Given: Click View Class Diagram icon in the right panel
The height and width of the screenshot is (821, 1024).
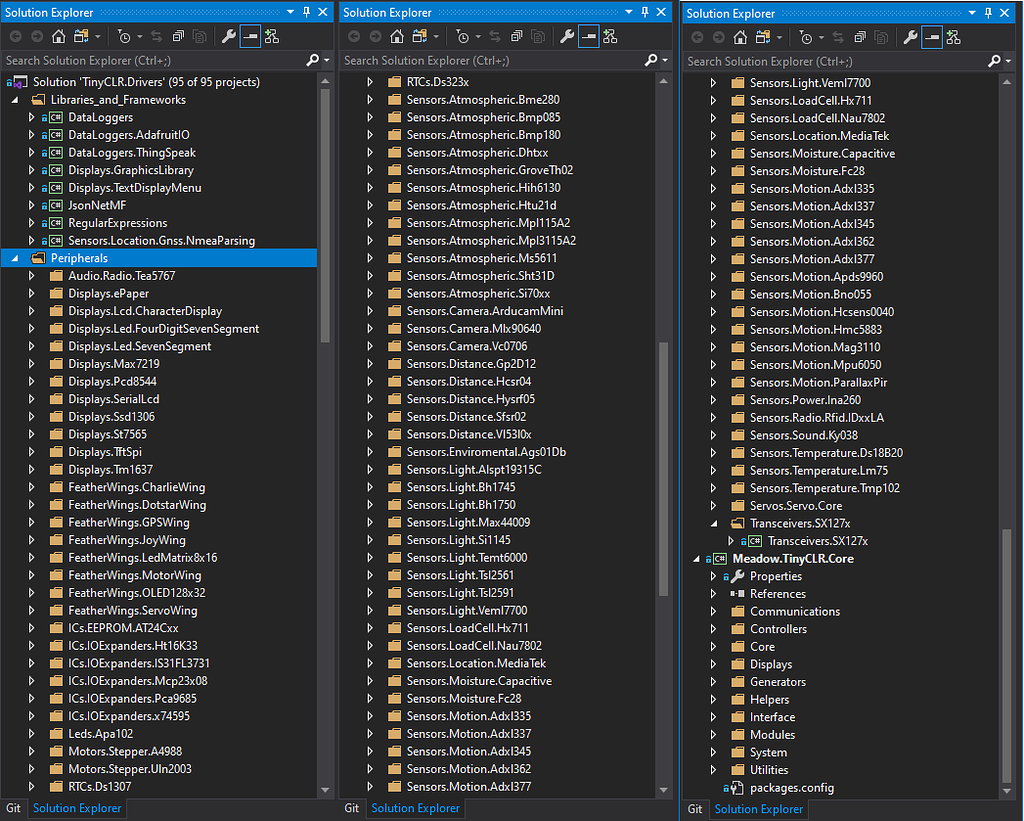Looking at the screenshot, I should tap(953, 38).
